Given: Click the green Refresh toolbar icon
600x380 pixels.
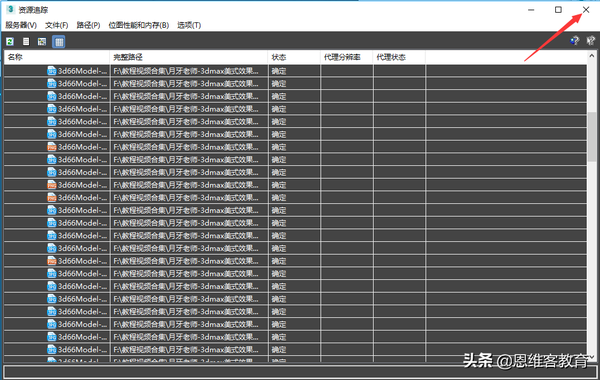Looking at the screenshot, I should point(10,41).
